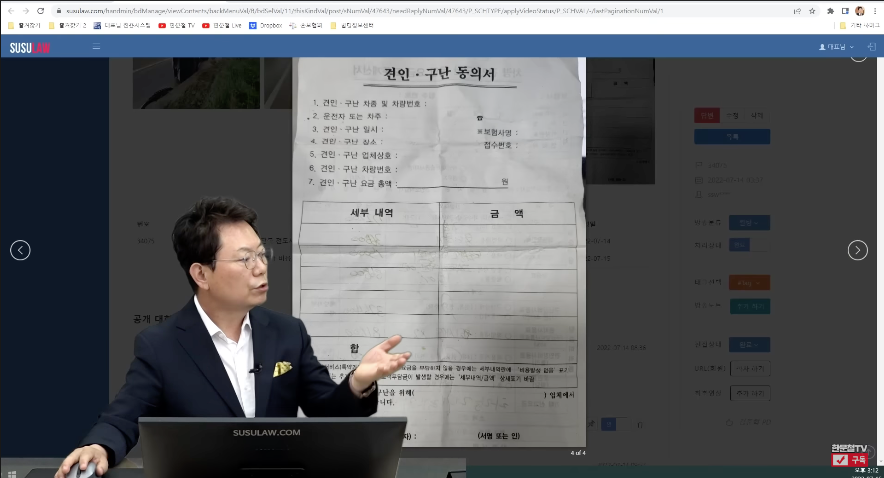Open the browser side panel icon
Image resolution: width=884 pixels, height=478 pixels.
pos(845,11)
